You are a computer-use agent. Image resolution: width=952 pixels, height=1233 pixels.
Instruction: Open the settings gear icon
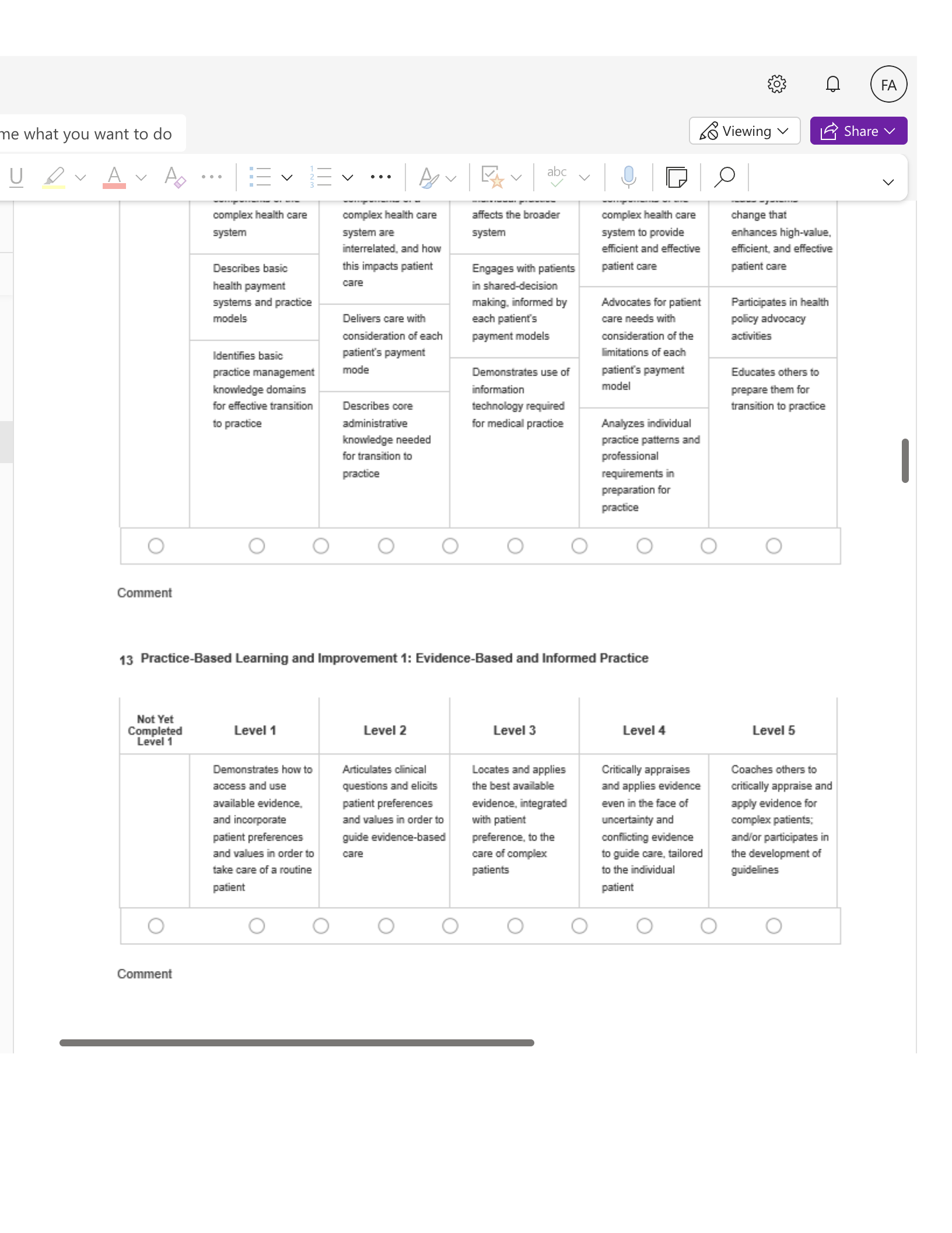coord(776,85)
